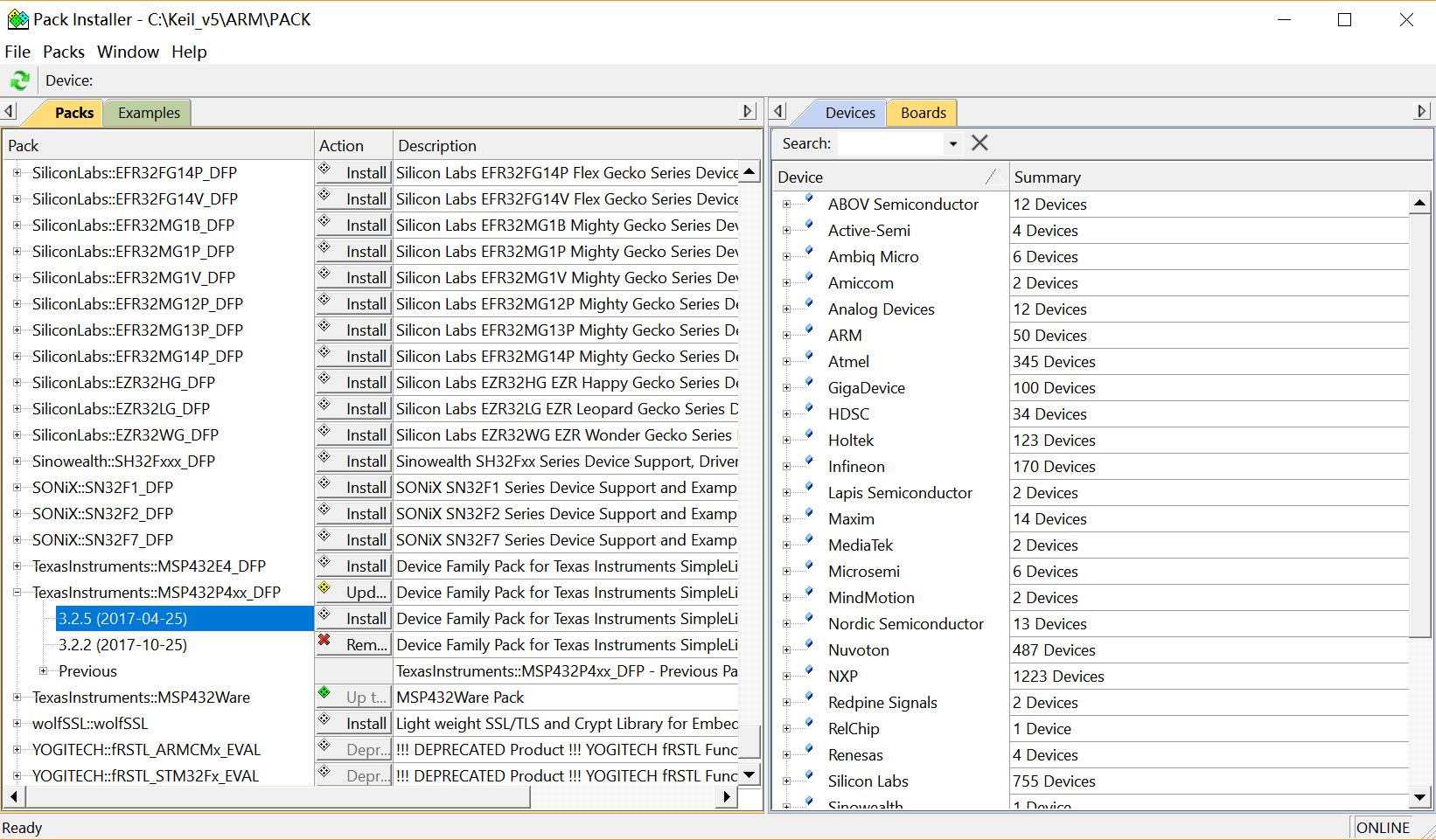1436x840 pixels.
Task: Click the Pack Installer app icon in title bar
Action: (x=17, y=19)
